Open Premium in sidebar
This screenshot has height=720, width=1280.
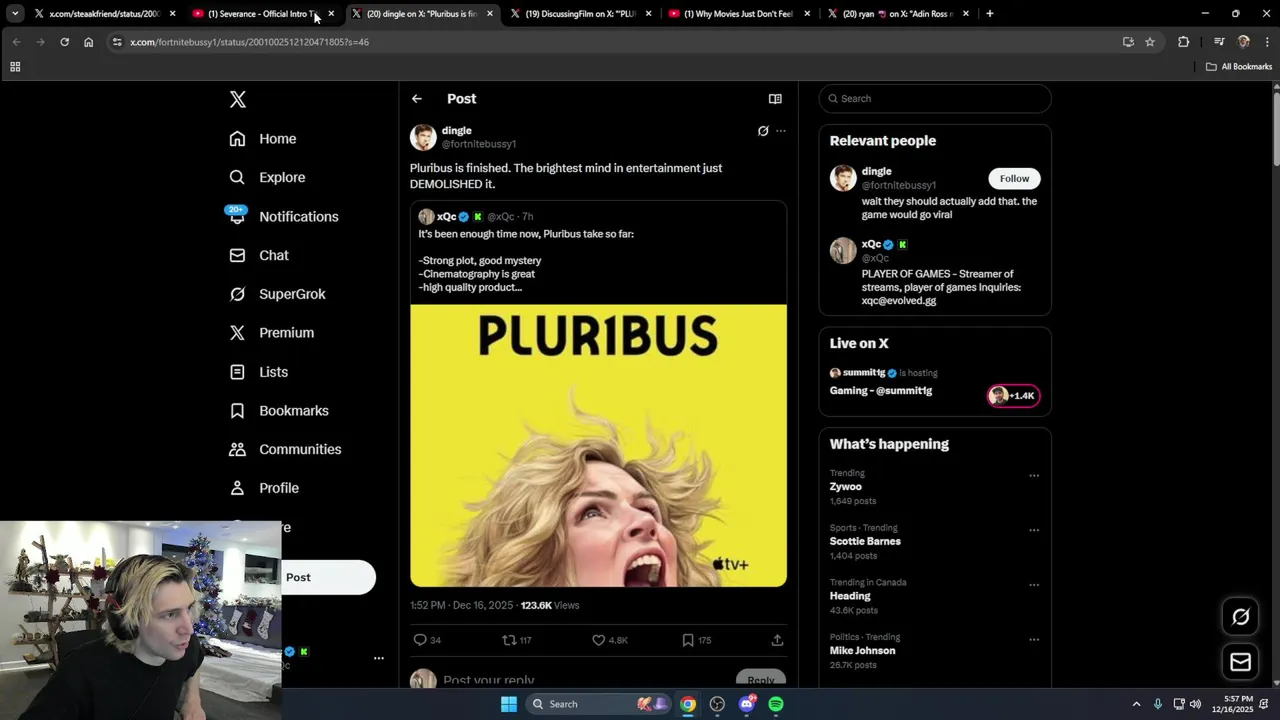coord(271,333)
